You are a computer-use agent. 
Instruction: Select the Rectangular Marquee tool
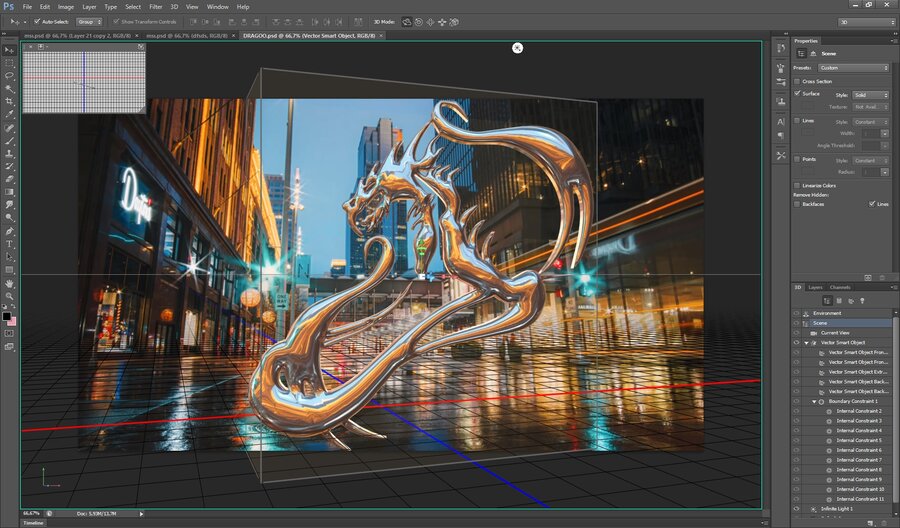pyautogui.click(x=9, y=63)
